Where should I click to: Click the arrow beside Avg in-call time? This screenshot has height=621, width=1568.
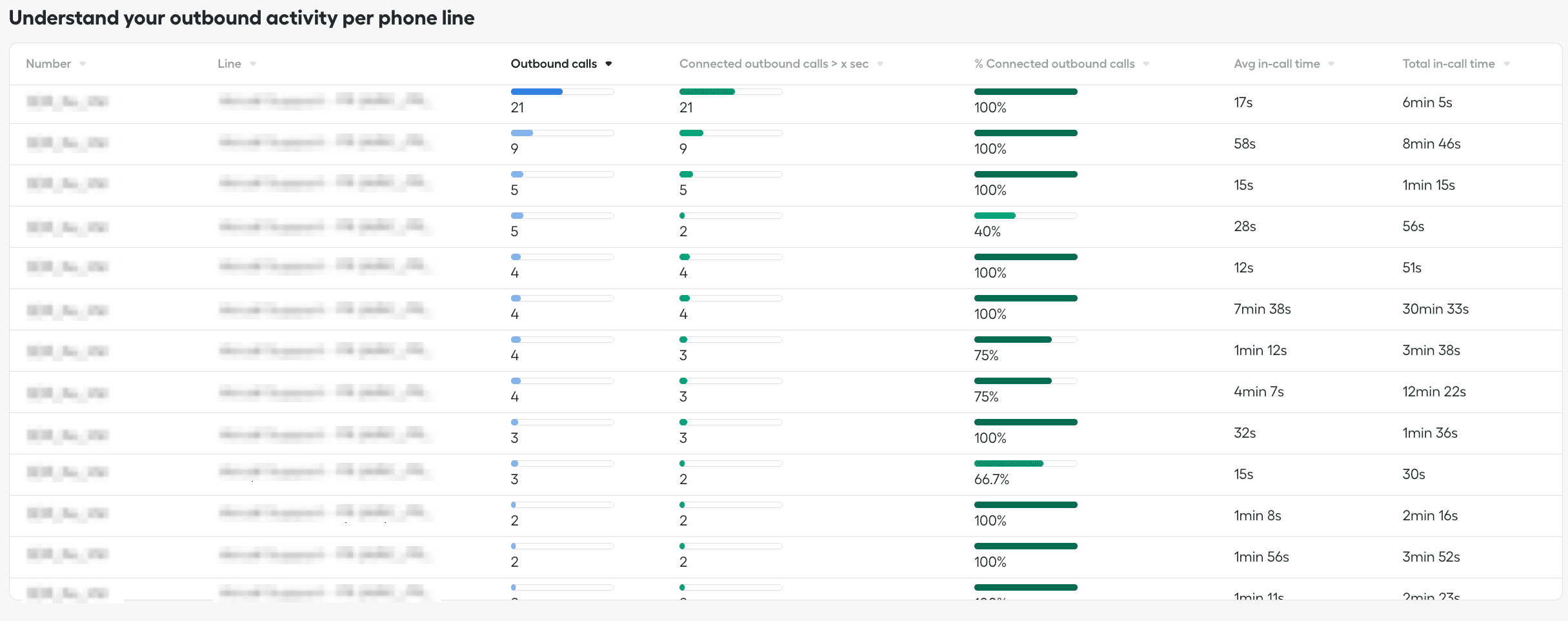[1331, 64]
